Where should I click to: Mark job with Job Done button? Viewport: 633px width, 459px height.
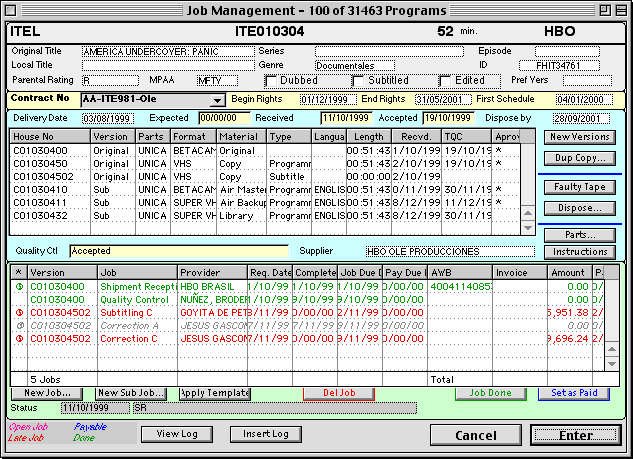click(490, 393)
